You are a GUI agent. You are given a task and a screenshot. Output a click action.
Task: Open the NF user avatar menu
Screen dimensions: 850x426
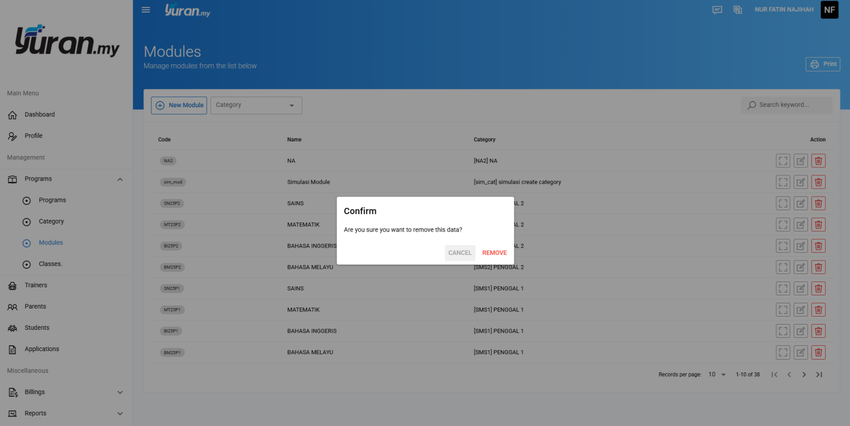coord(829,10)
